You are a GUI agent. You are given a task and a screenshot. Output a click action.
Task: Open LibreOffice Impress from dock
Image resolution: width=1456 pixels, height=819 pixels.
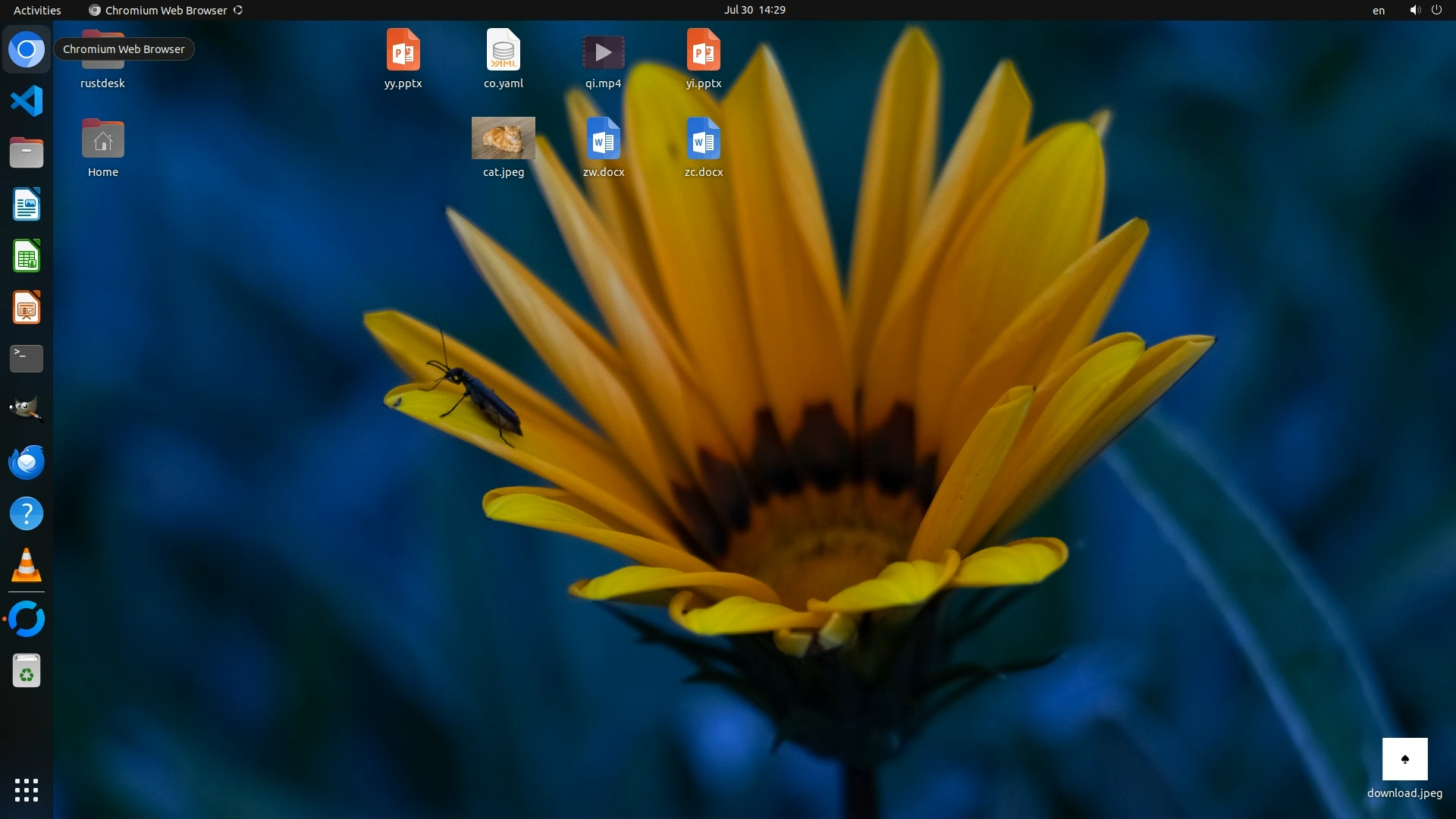(27, 308)
